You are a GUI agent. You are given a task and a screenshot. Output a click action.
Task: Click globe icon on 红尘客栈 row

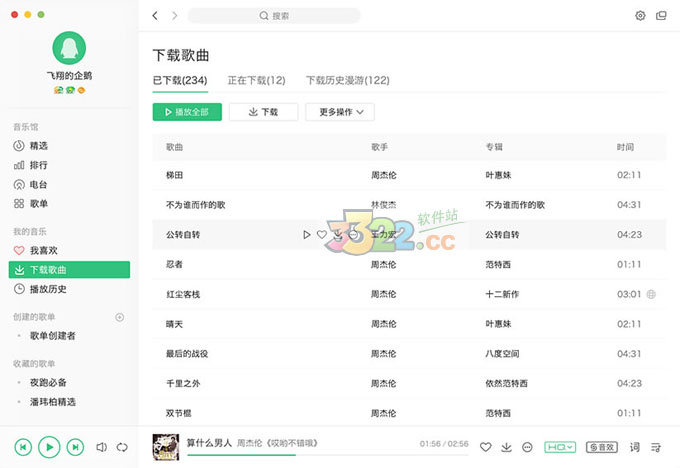[x=651, y=294]
